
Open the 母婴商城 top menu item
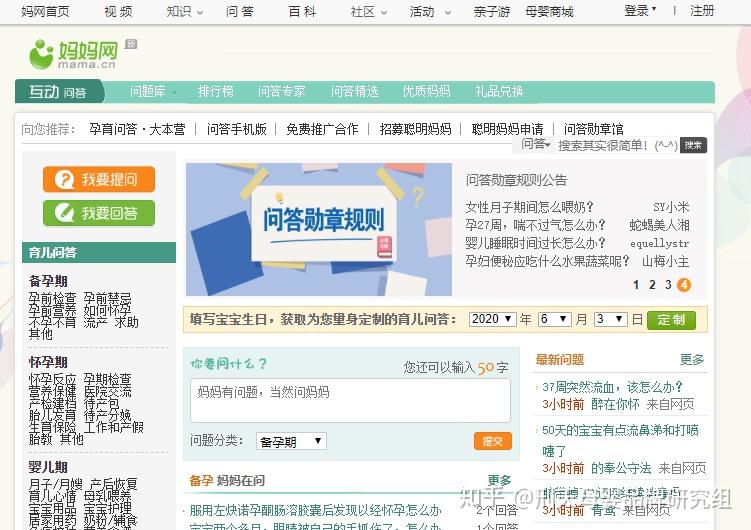549,11
